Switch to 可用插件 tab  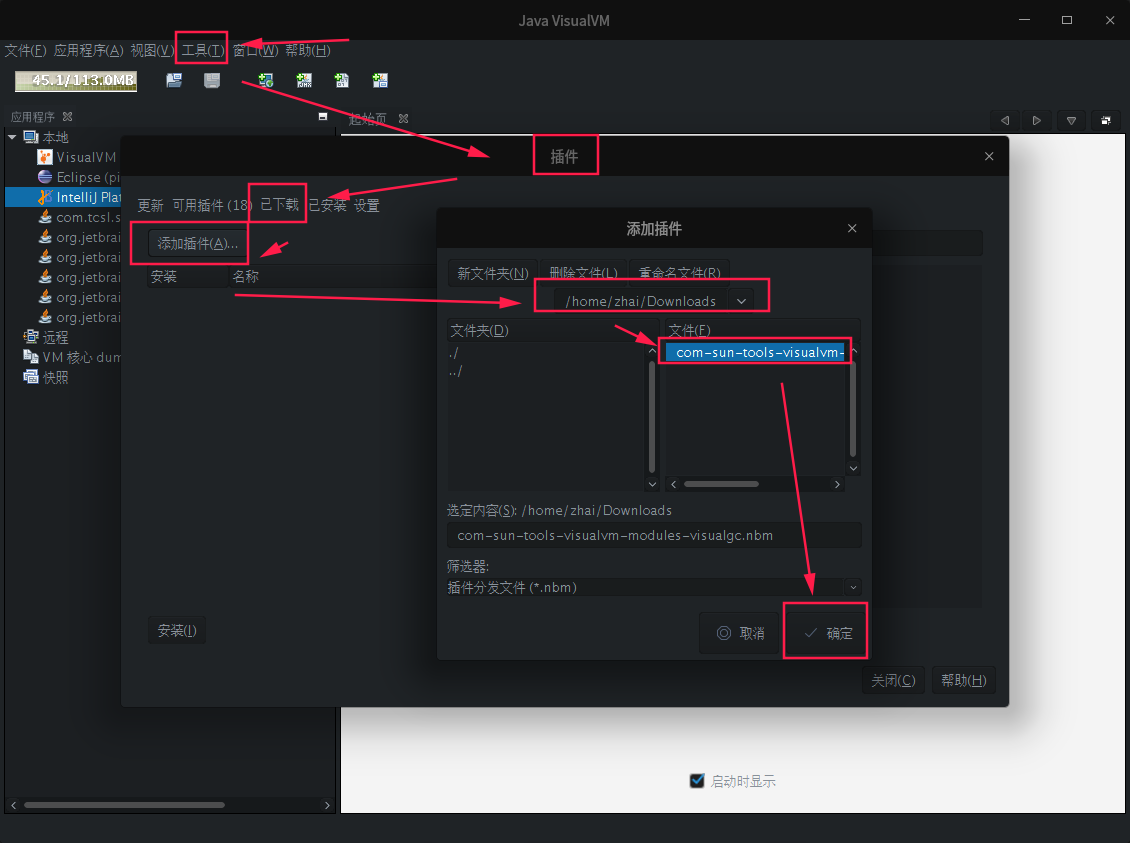[x=212, y=205]
